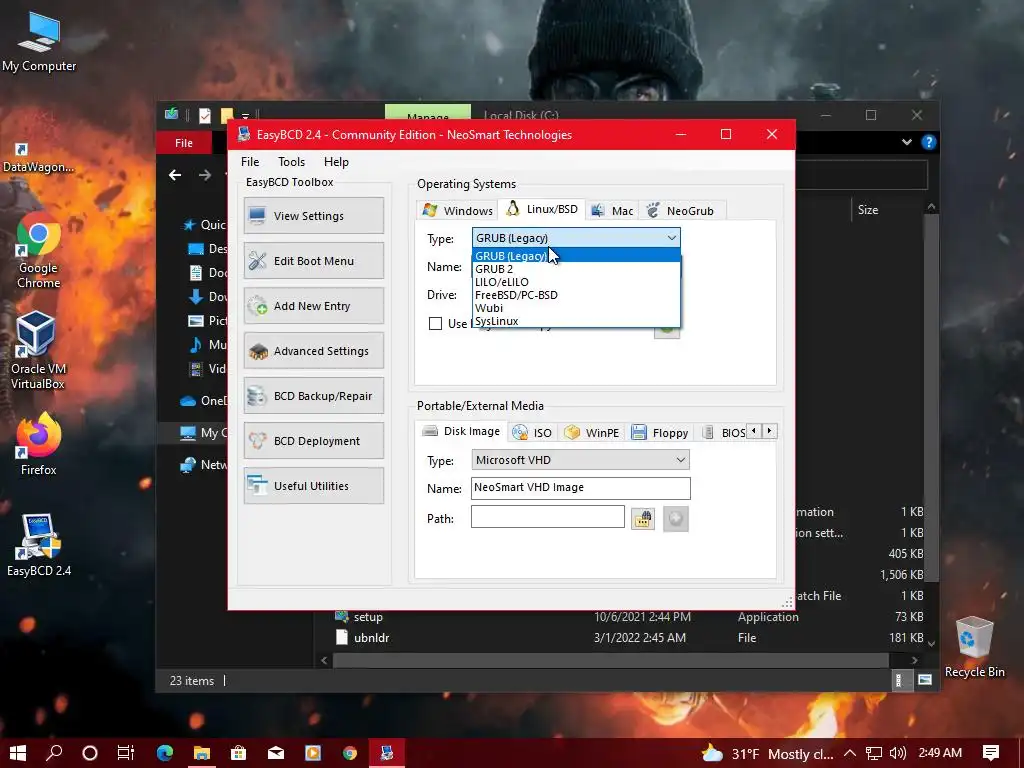Open the Google Chrome desktop icon
Screen dimensions: 1024x768
click(x=39, y=251)
